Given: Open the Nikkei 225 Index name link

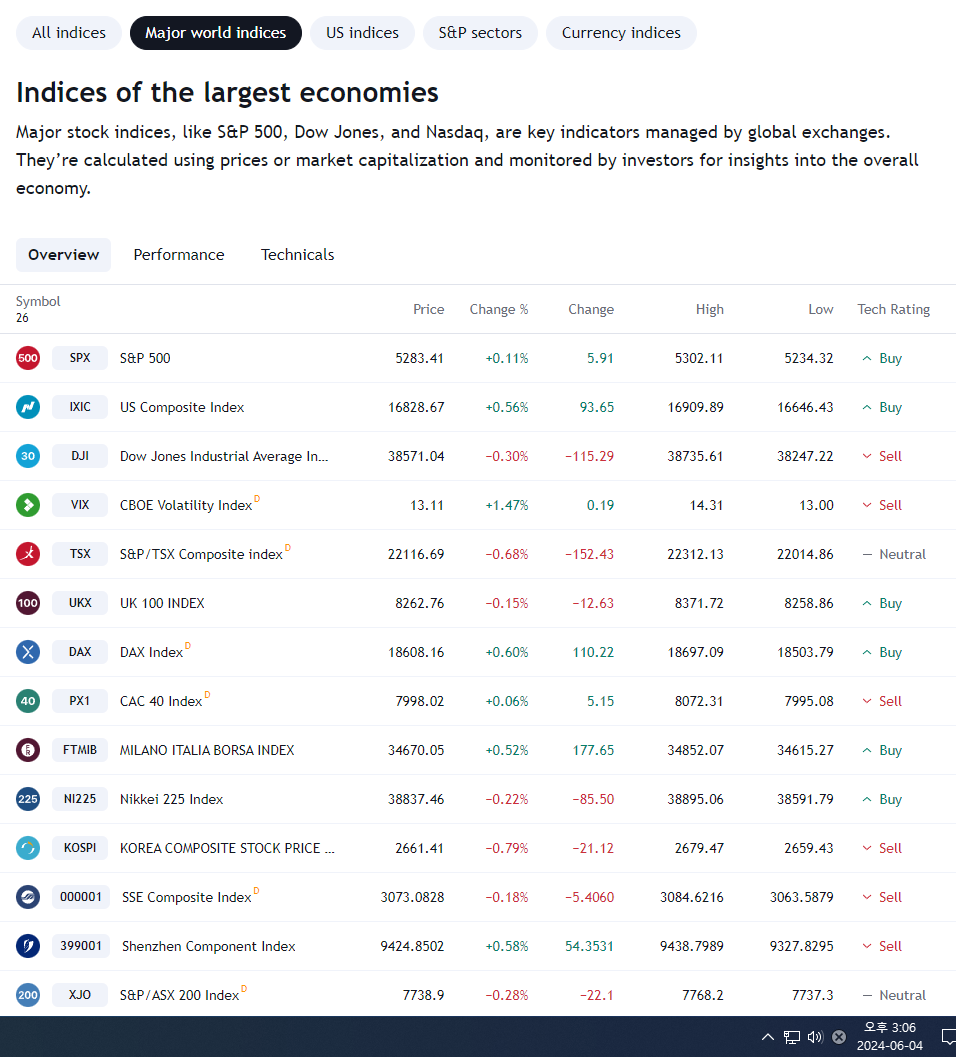Looking at the screenshot, I should pyautogui.click(x=171, y=799).
